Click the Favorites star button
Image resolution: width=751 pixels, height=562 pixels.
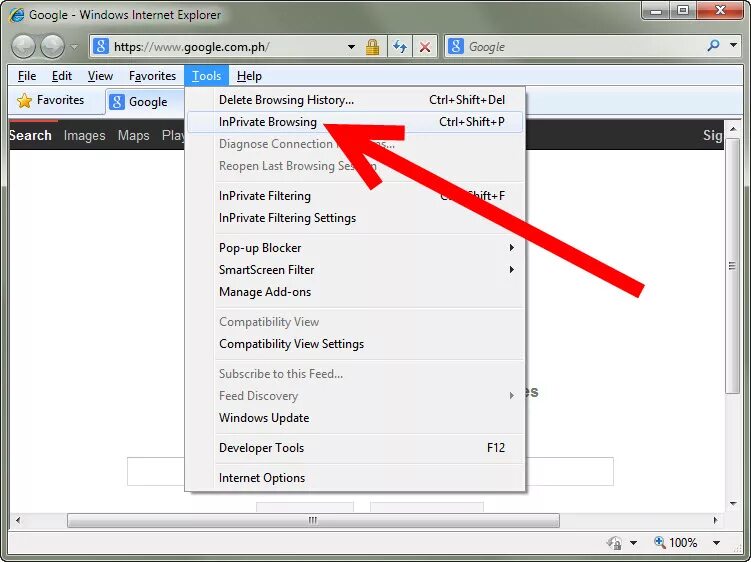[50, 100]
